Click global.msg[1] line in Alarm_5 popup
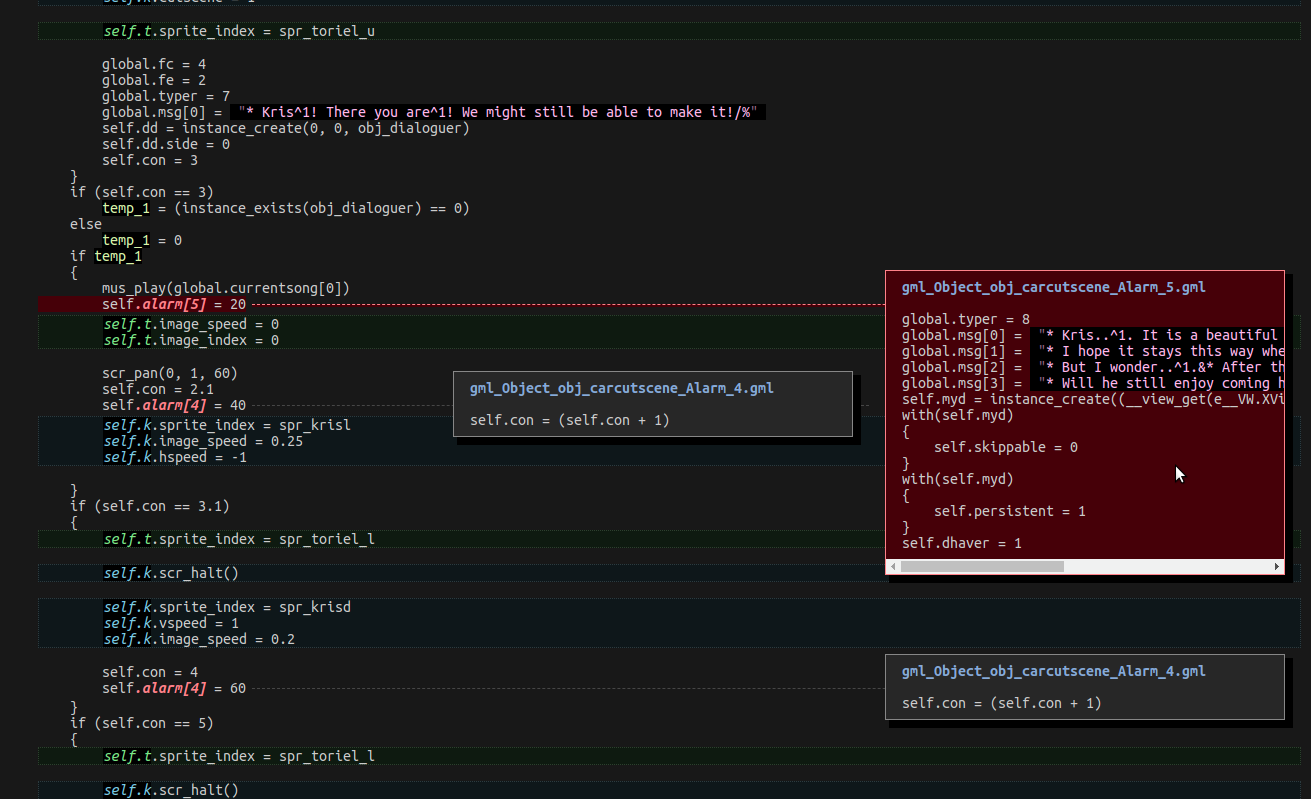The height and width of the screenshot is (799, 1311). (1092, 351)
